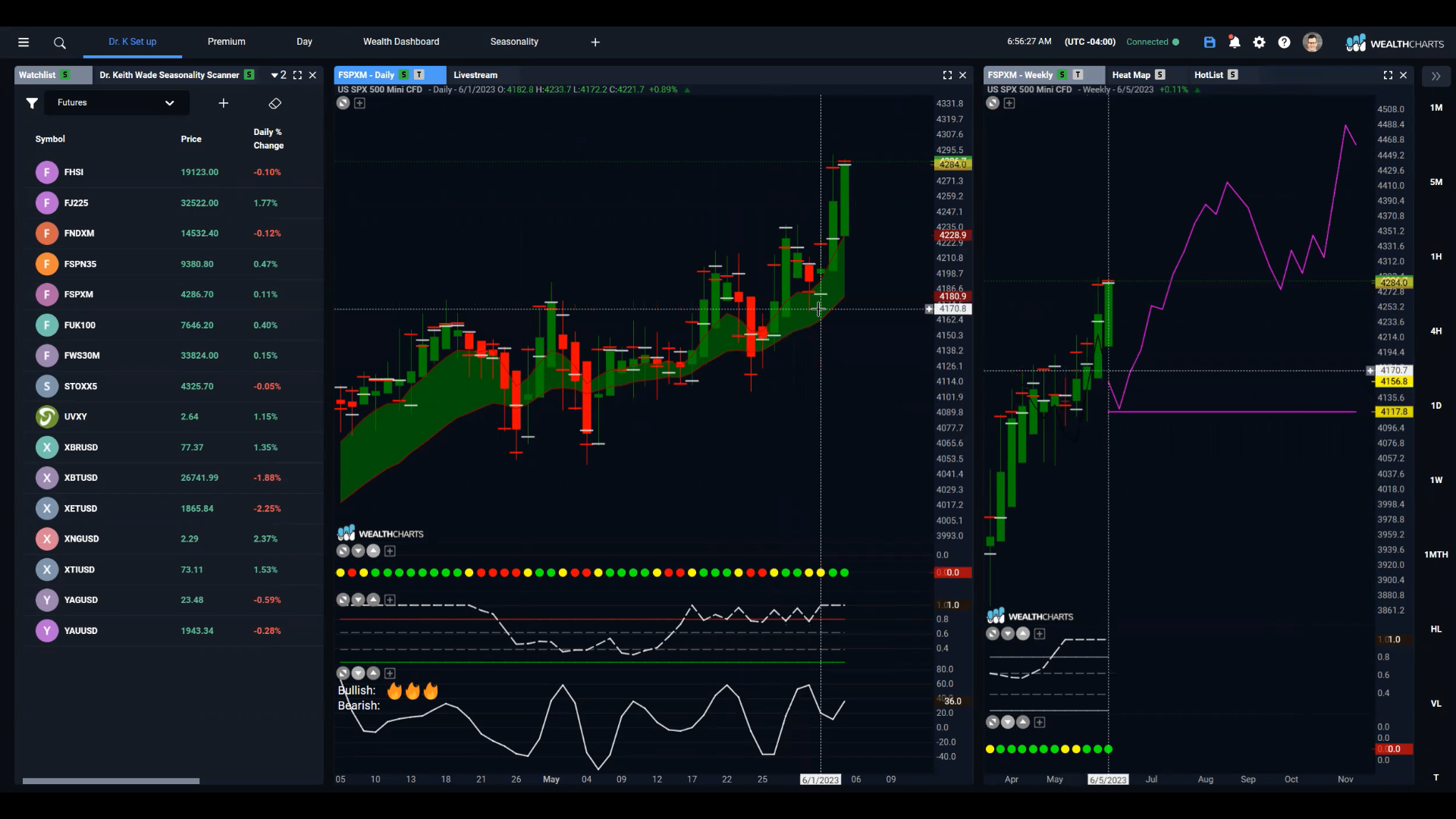Screen dimensions: 1456x819
Task: Maximize the watchlist panel
Action: (x=297, y=75)
